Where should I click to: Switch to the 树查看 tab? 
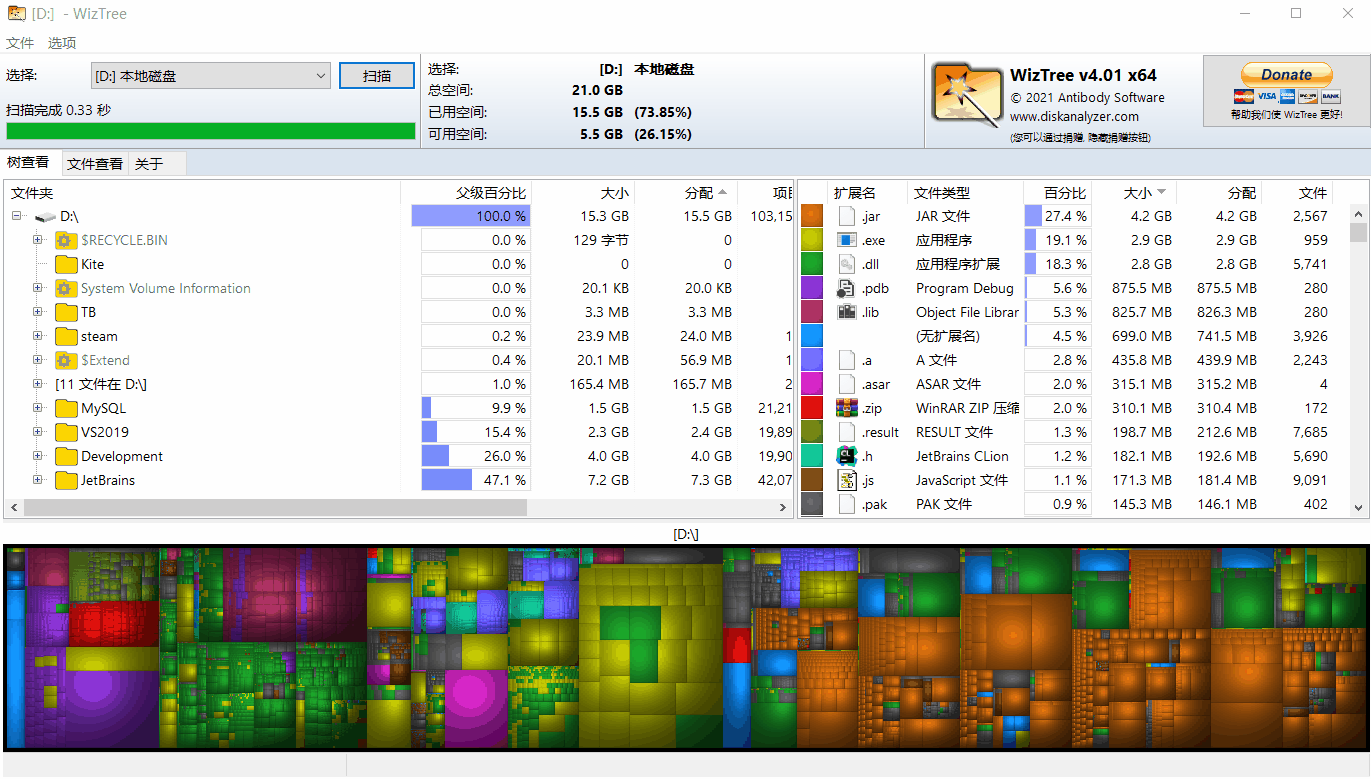pos(28,163)
